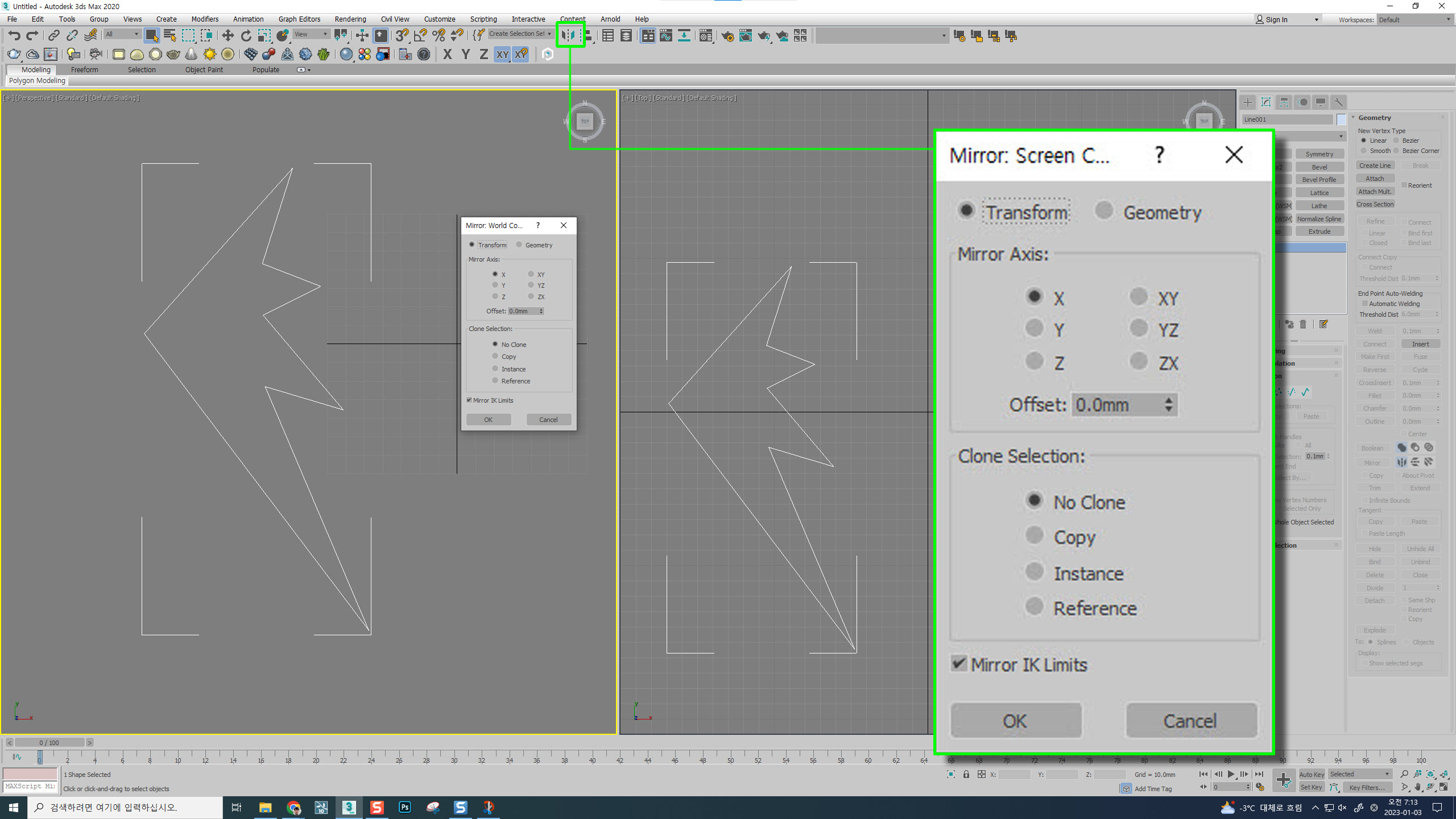
Task: Open the Modifiers menu
Action: tap(205, 19)
